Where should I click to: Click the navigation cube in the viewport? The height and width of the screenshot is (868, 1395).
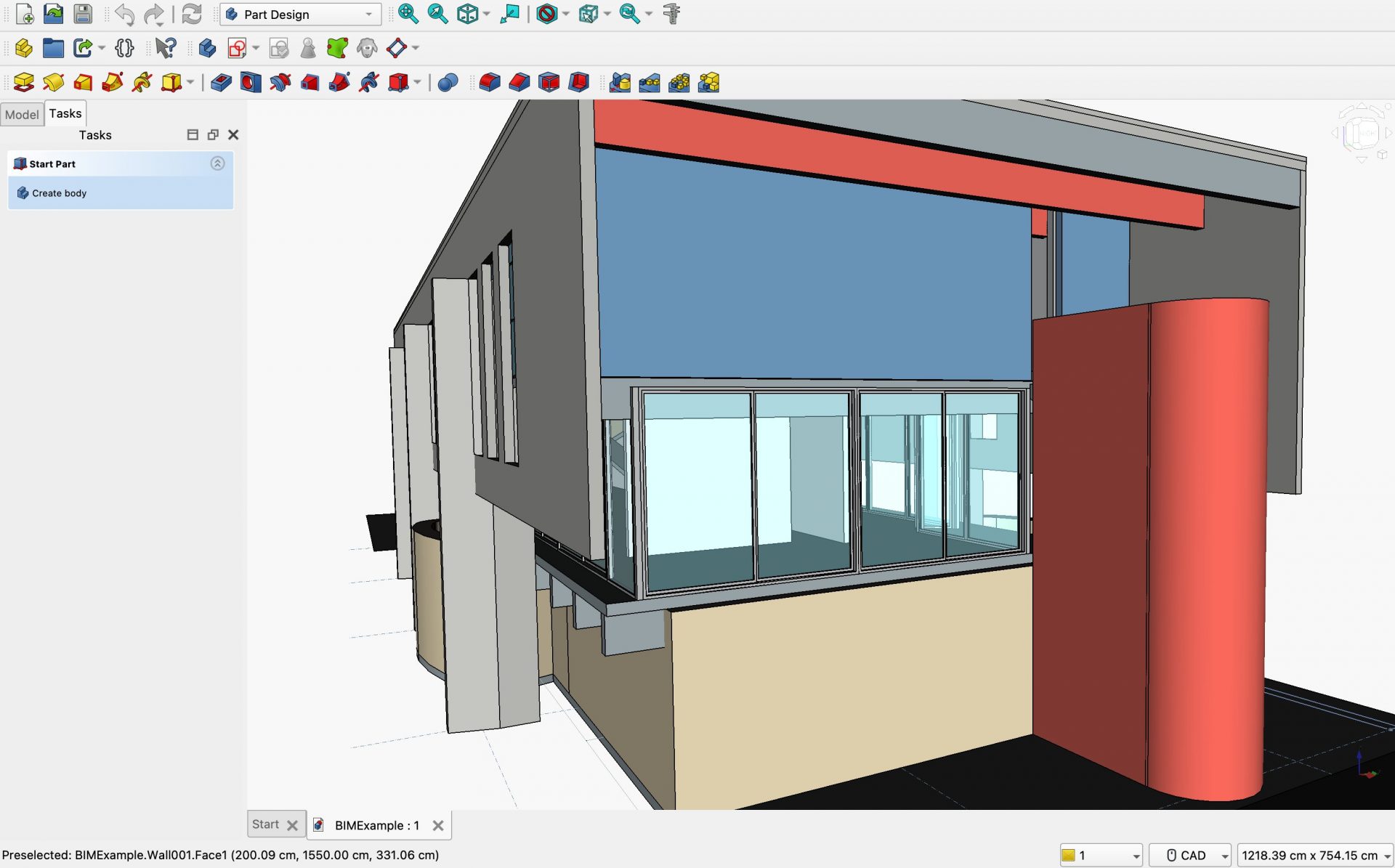[1362, 132]
